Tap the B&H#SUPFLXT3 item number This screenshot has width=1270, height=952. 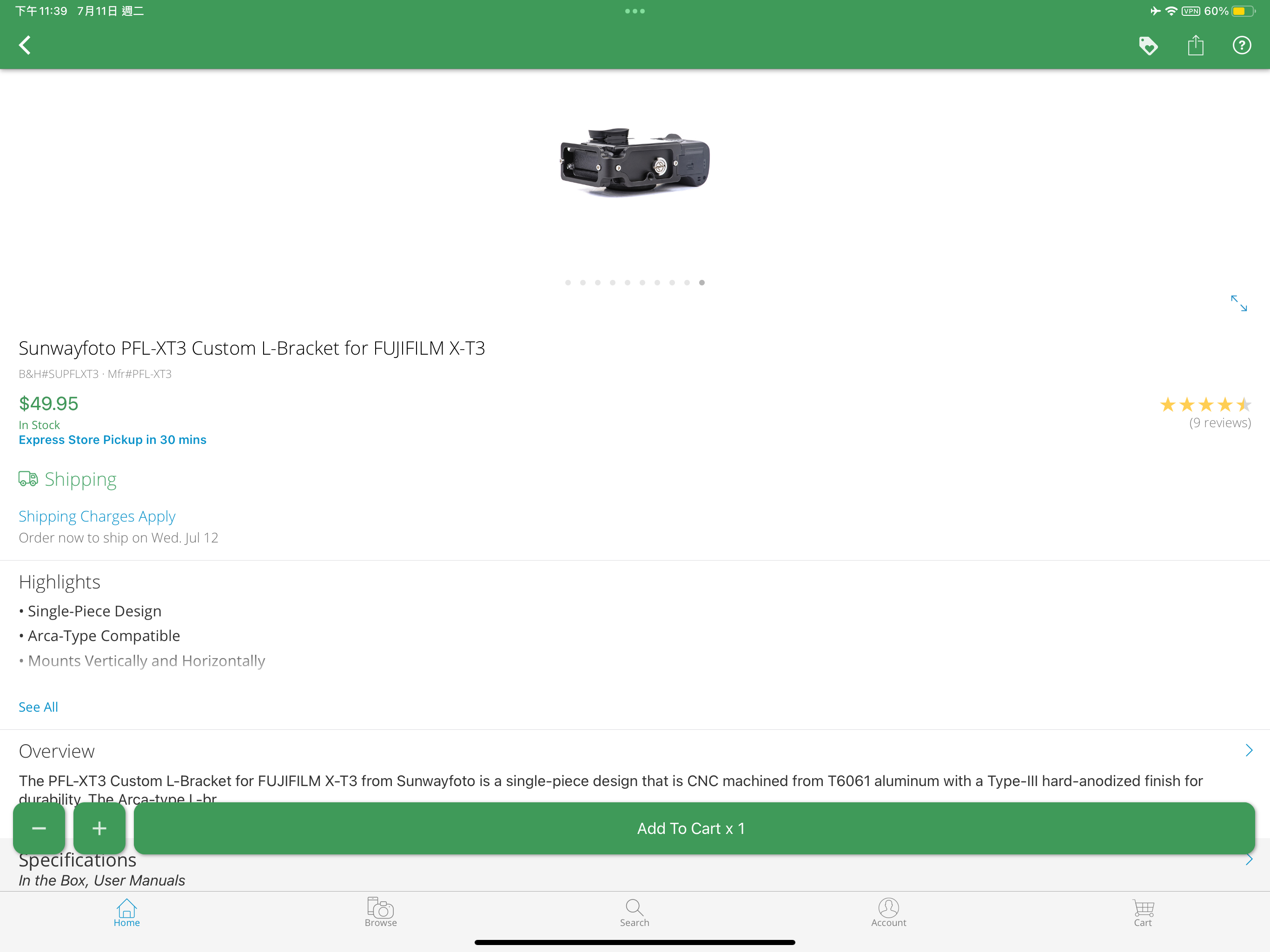[59, 374]
